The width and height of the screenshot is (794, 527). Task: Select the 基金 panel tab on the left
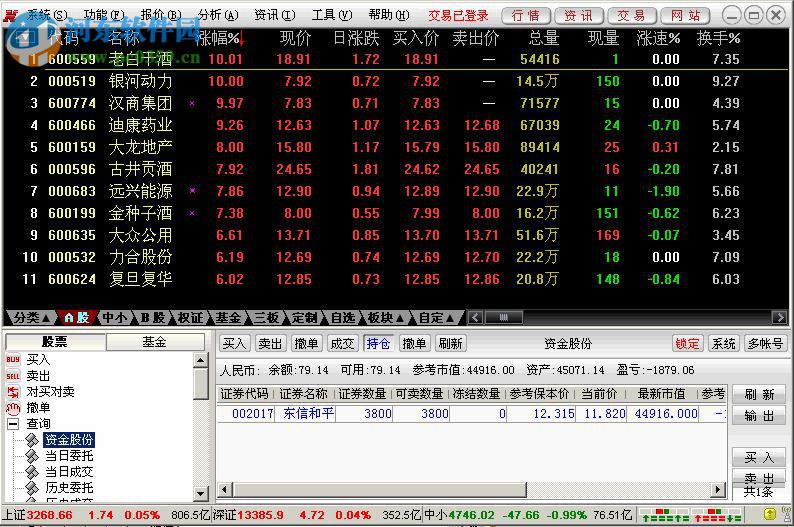pyautogui.click(x=154, y=342)
